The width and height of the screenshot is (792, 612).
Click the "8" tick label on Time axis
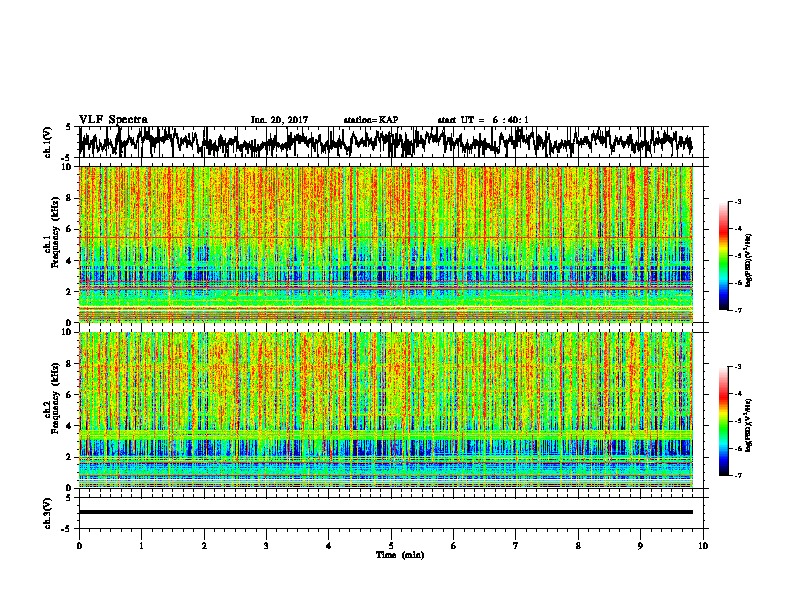point(578,546)
